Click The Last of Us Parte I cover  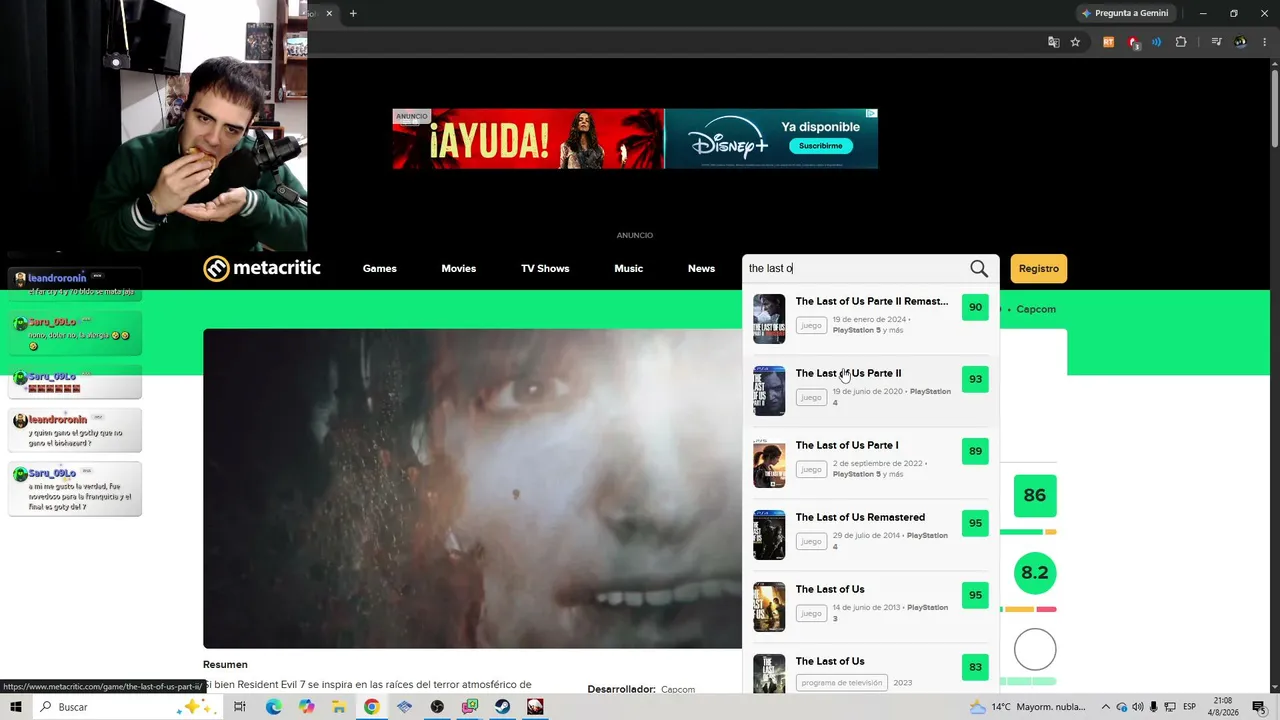pyautogui.click(x=769, y=463)
